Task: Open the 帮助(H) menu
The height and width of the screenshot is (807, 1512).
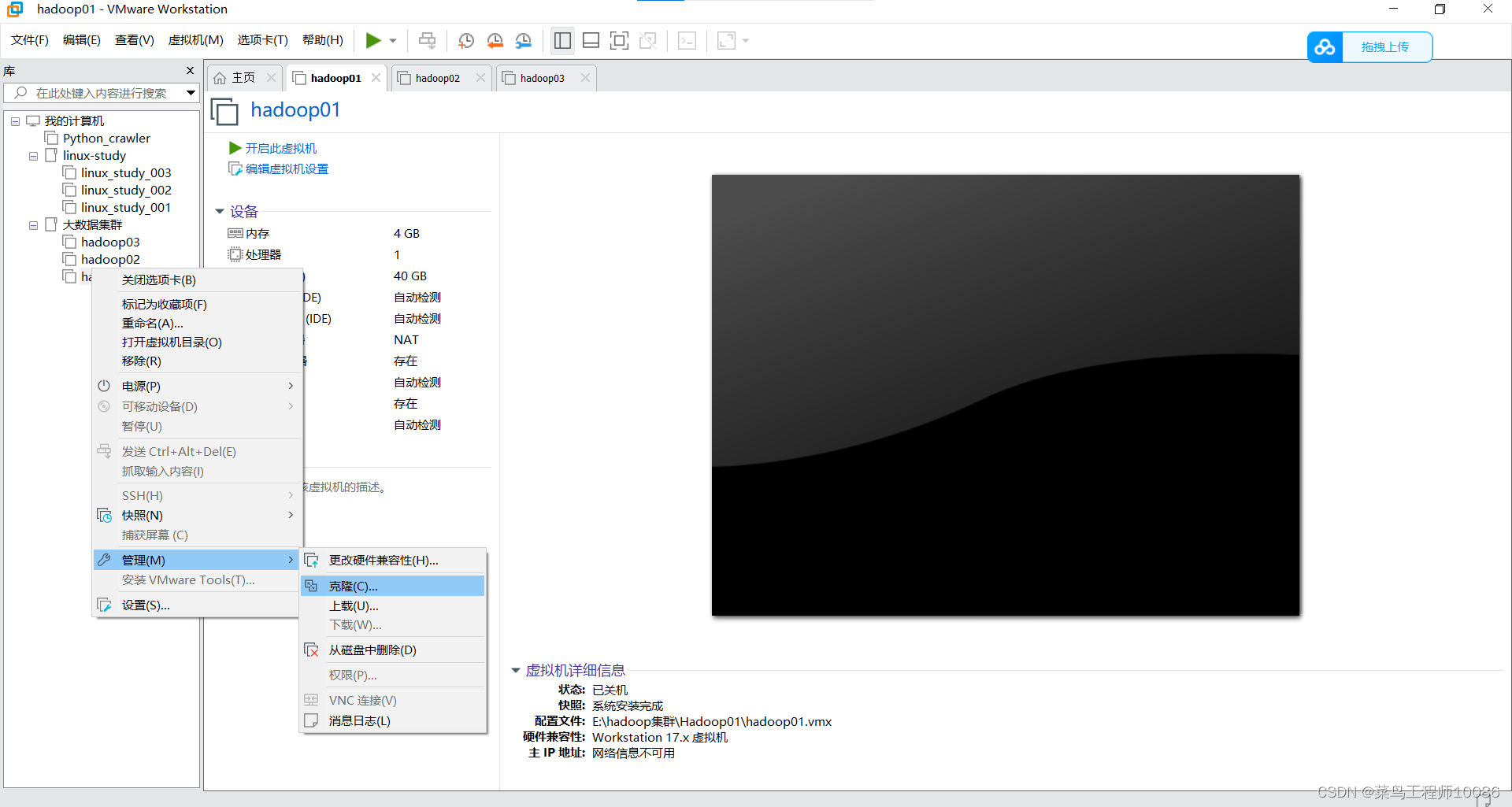Action: click(323, 40)
